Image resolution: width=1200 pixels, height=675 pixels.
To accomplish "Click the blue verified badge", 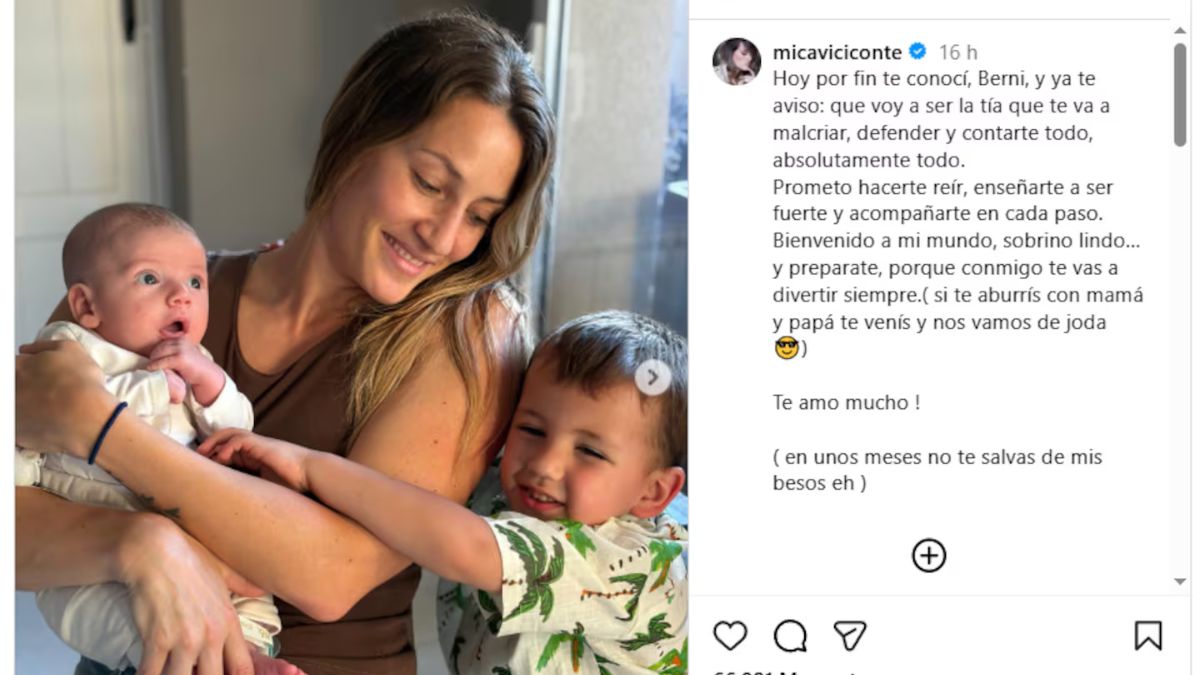I will [917, 52].
